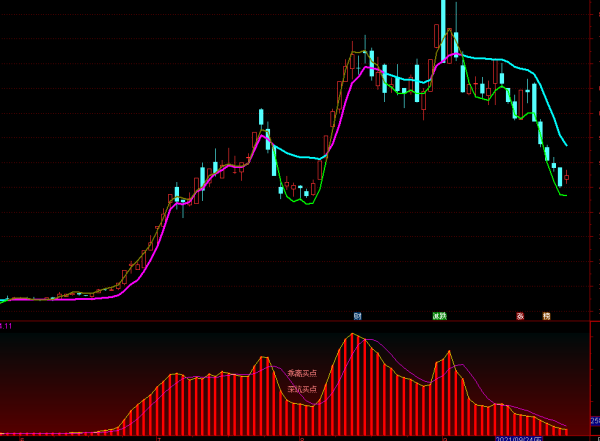
Task: Click the highest peak of the red histogram
Action: pos(354,336)
